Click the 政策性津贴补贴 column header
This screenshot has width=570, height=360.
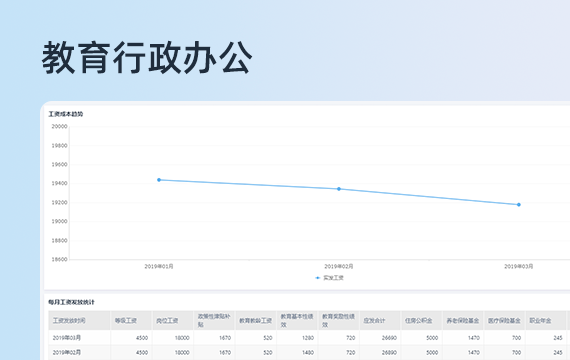click(x=214, y=320)
